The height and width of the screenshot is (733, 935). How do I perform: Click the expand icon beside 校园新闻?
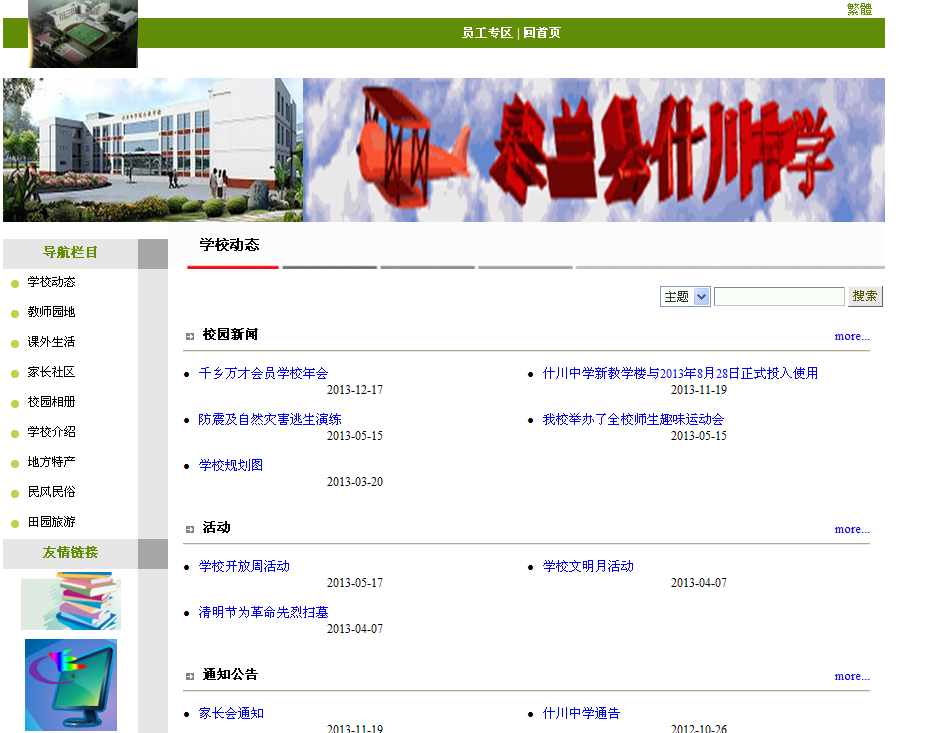(x=190, y=336)
